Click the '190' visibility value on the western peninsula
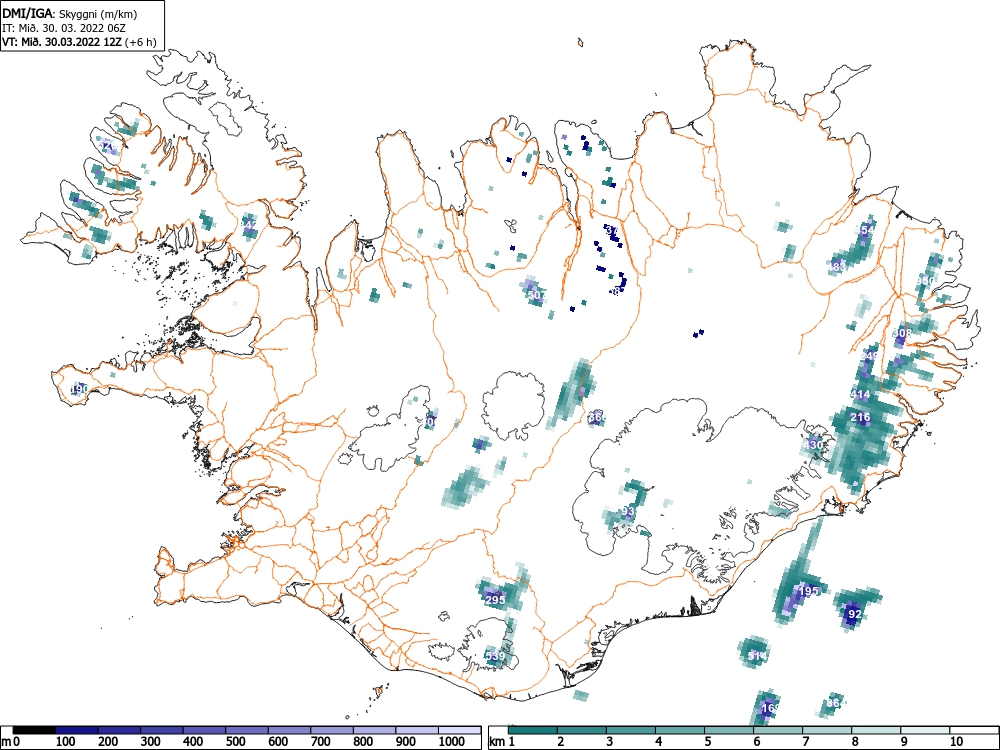Screen dimensions: 1000x750 coord(80,388)
